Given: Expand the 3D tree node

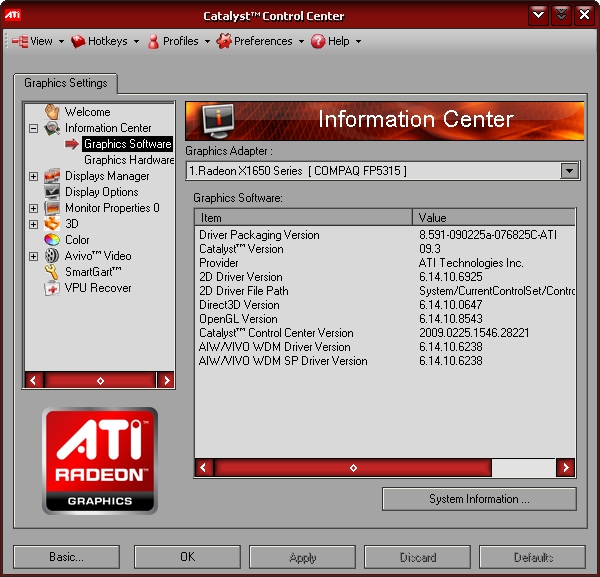Looking at the screenshot, I should point(34,224).
